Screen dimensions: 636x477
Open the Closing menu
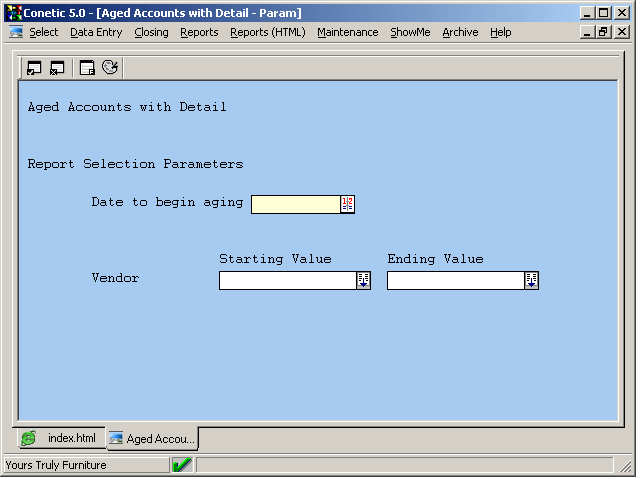[151, 32]
